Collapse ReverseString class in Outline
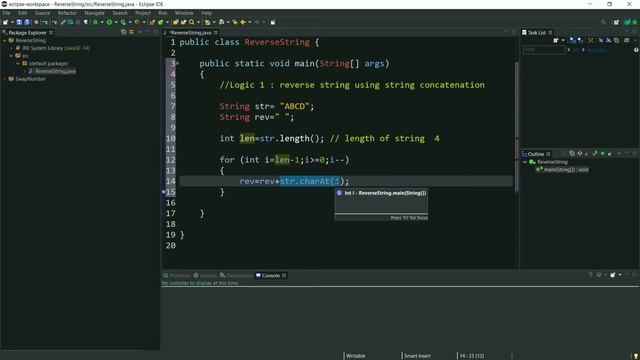640x360 pixels. point(525,162)
